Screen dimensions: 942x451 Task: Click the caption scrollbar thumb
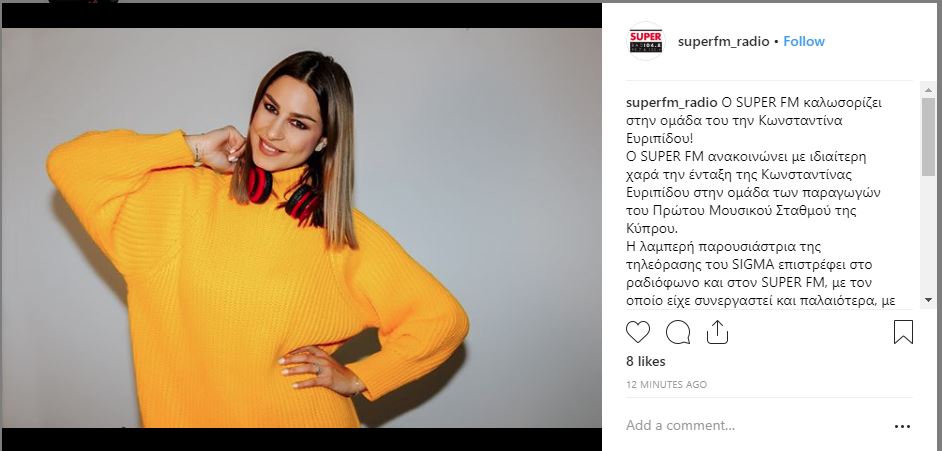click(x=928, y=137)
